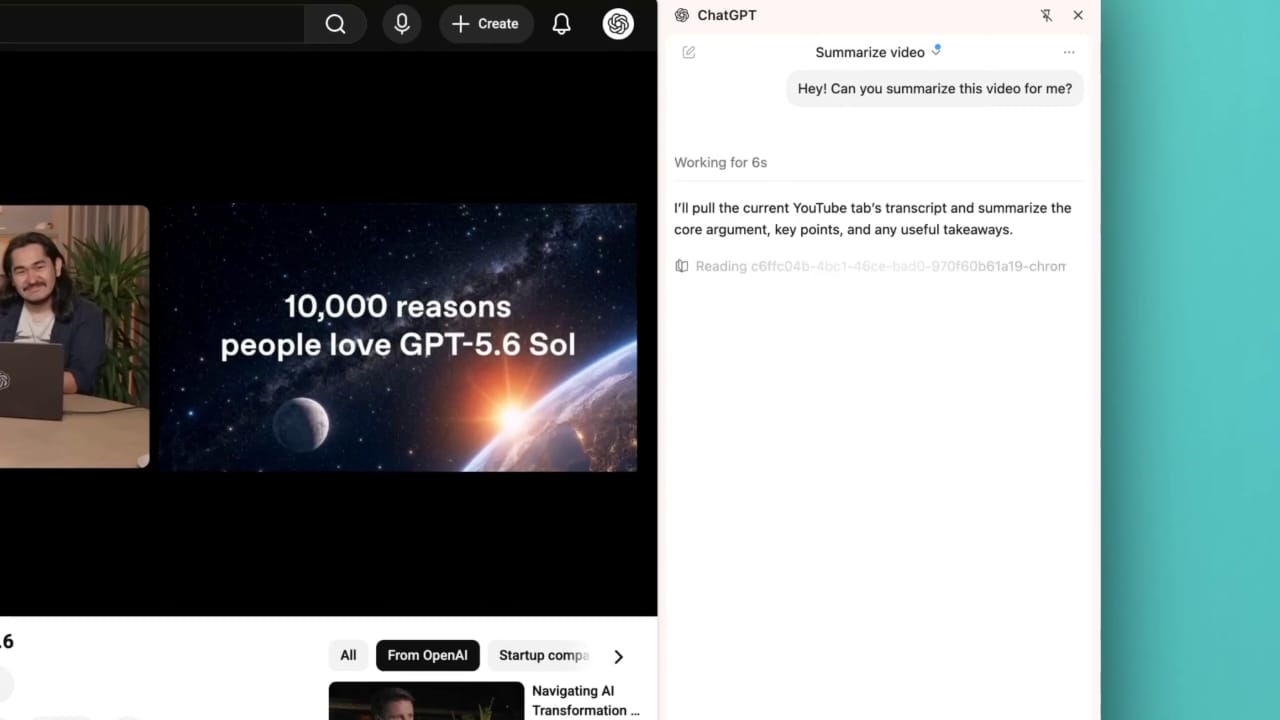Click the Summarize video chat title
The height and width of the screenshot is (720, 1280).
tap(870, 52)
